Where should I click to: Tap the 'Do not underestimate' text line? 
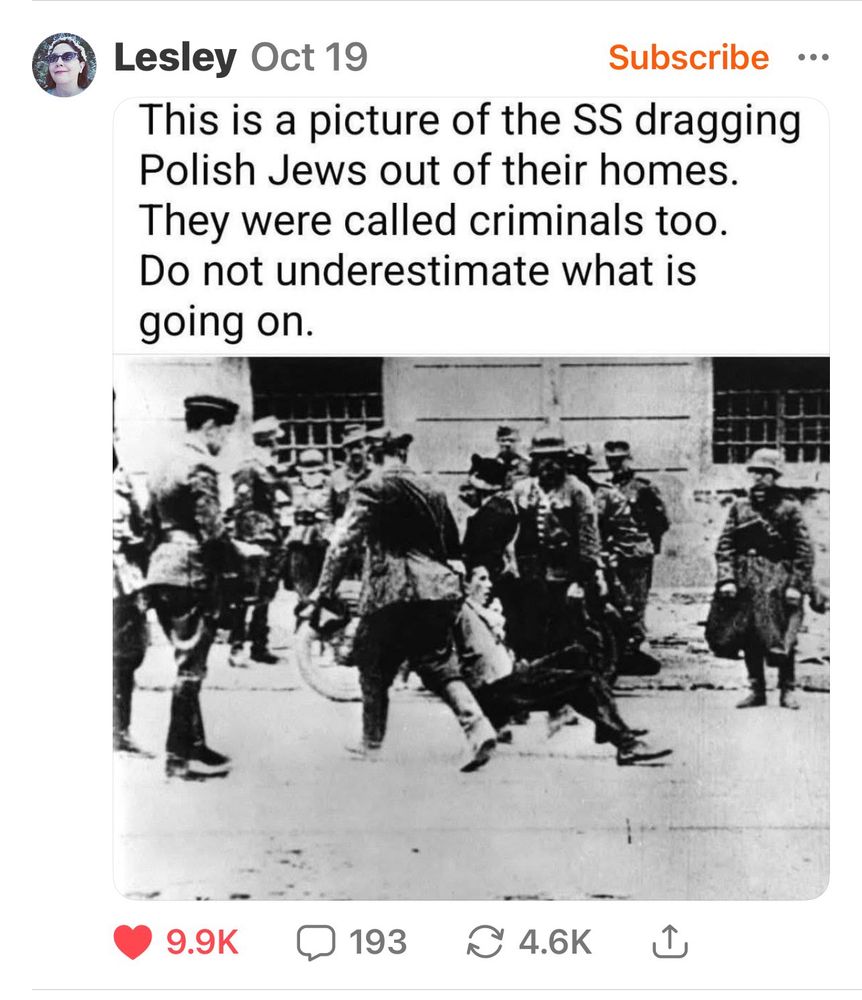coord(418,270)
